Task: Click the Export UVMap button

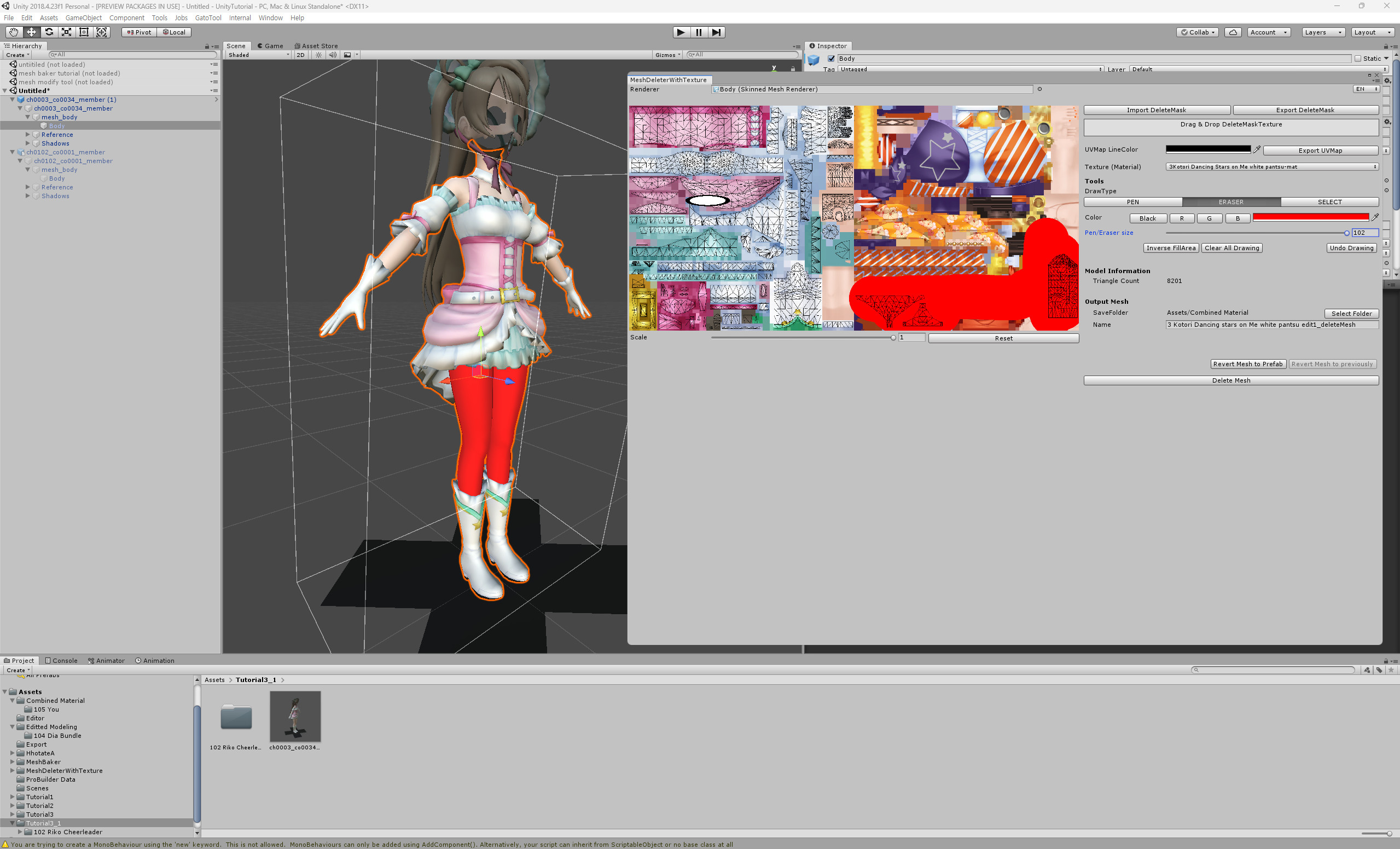Action: (x=1321, y=150)
